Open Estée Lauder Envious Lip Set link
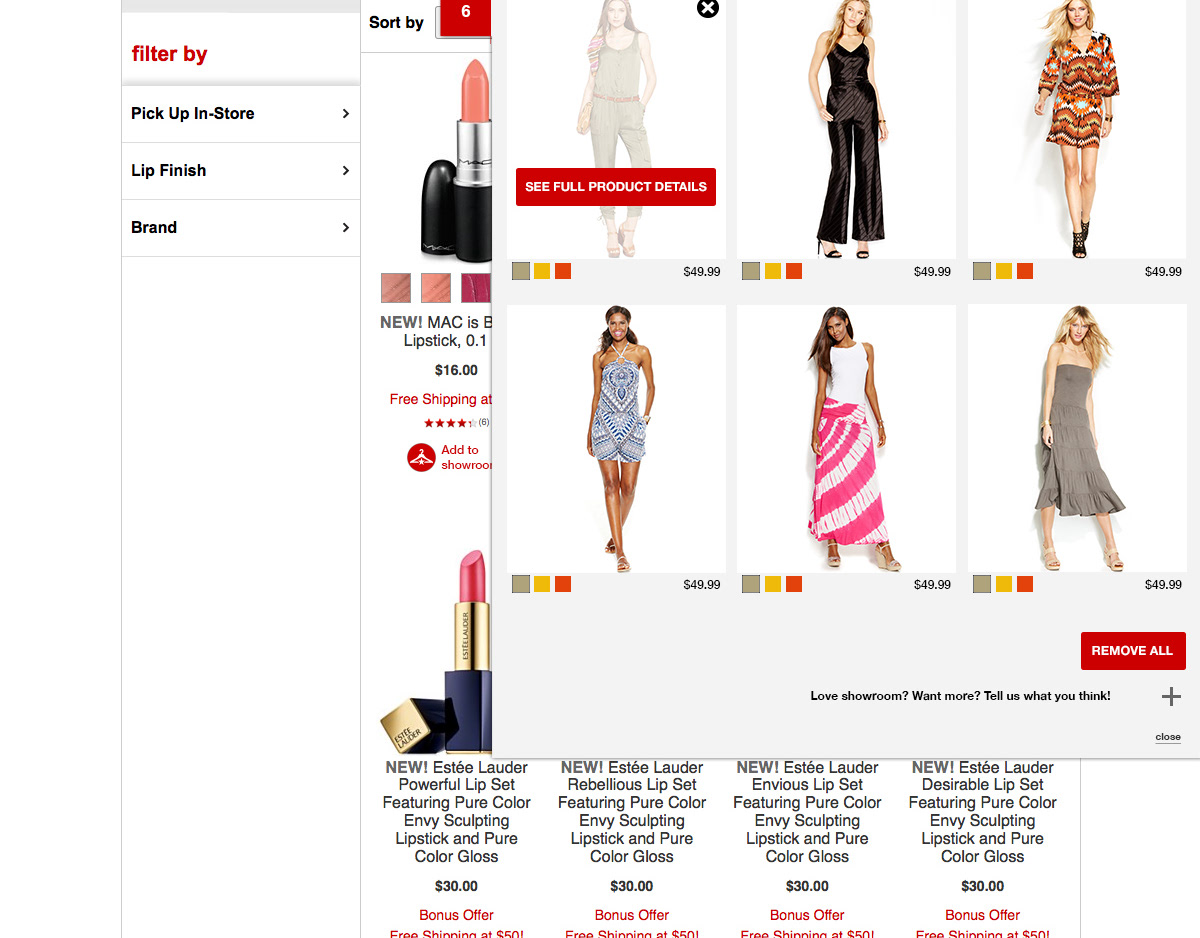This screenshot has height=938, width=1200. click(x=807, y=812)
